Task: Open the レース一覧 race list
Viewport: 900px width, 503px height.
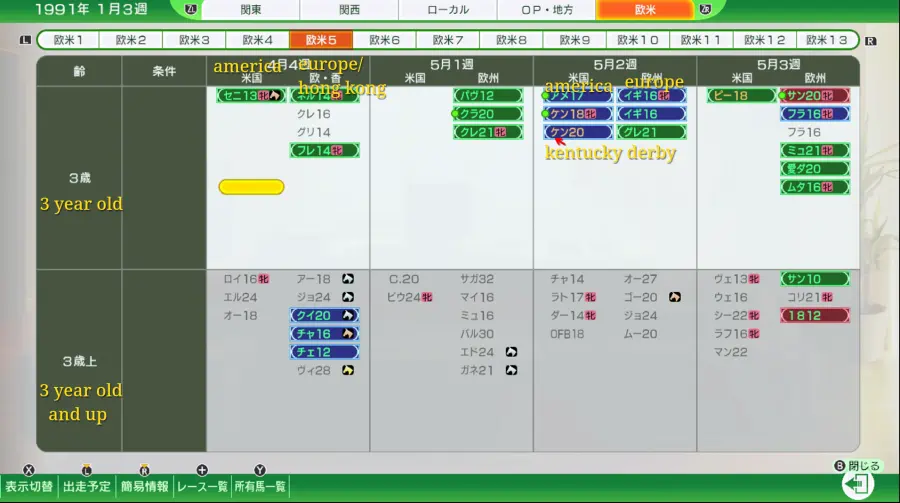Action: coord(202,487)
